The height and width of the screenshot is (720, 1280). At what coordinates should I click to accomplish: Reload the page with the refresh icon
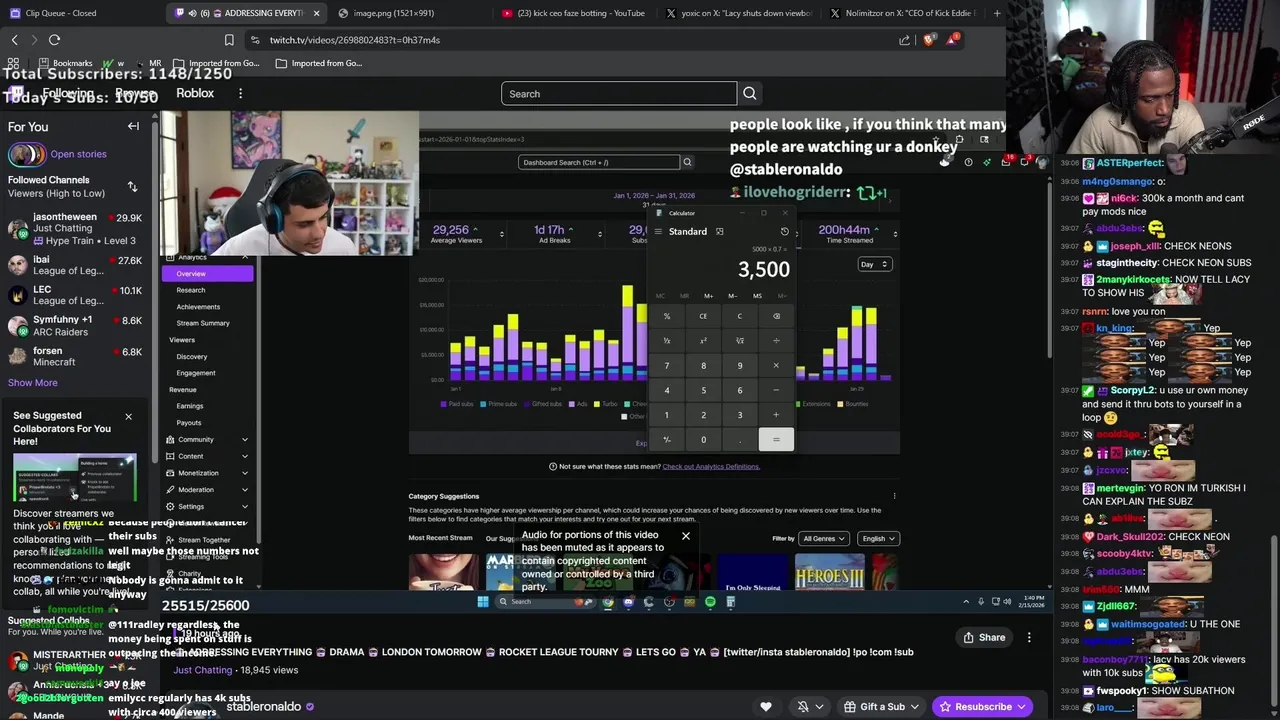(54, 40)
